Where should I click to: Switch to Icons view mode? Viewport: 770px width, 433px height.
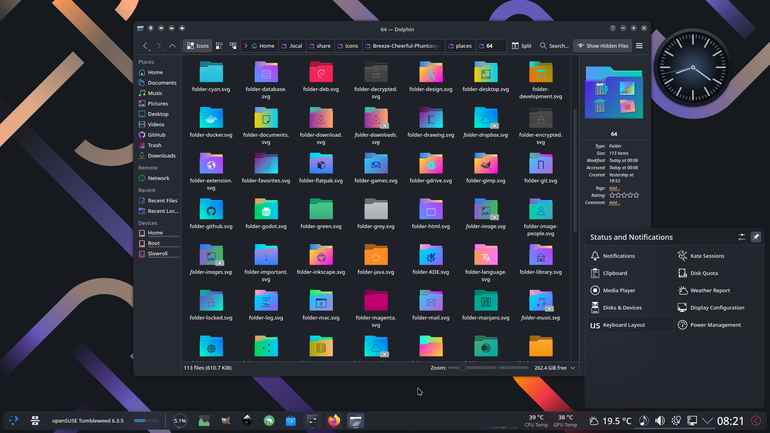198,46
